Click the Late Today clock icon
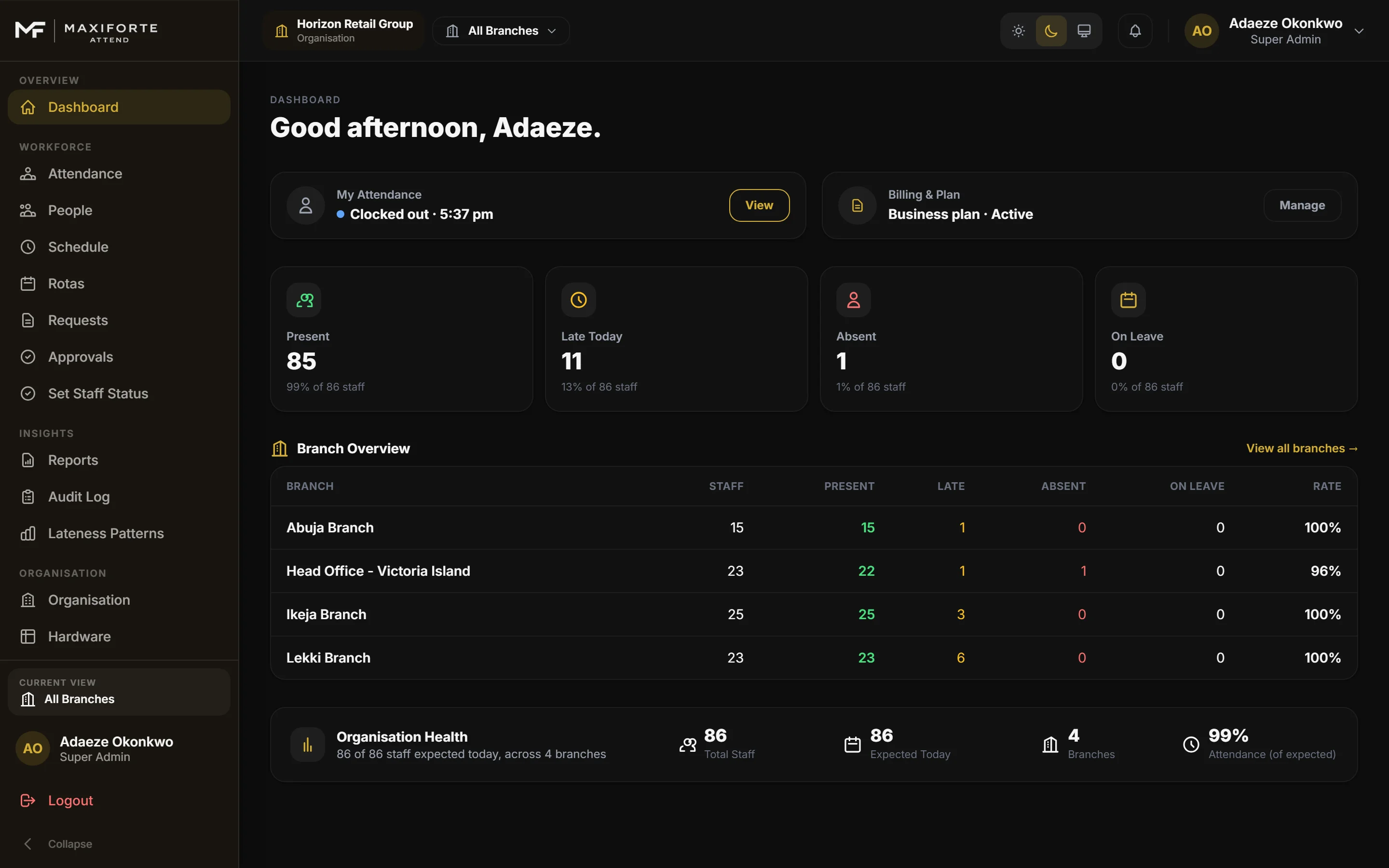This screenshot has width=1389, height=868. point(579,299)
